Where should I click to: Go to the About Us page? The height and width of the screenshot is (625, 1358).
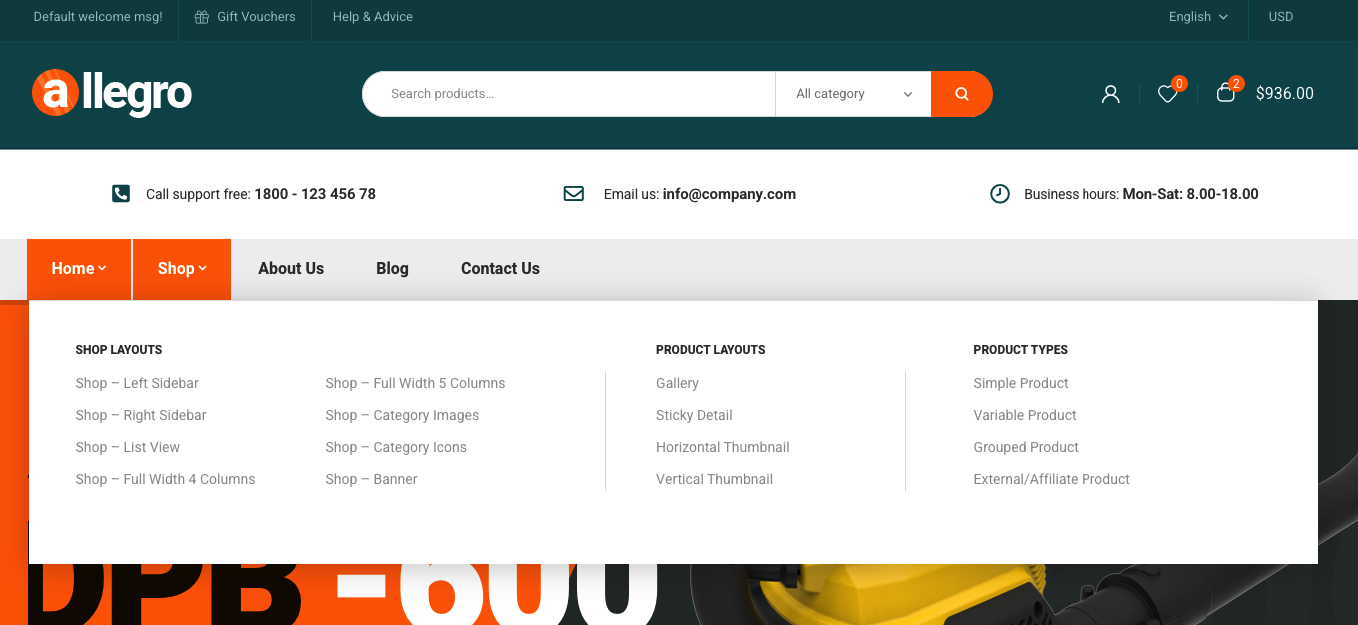pyautogui.click(x=291, y=269)
